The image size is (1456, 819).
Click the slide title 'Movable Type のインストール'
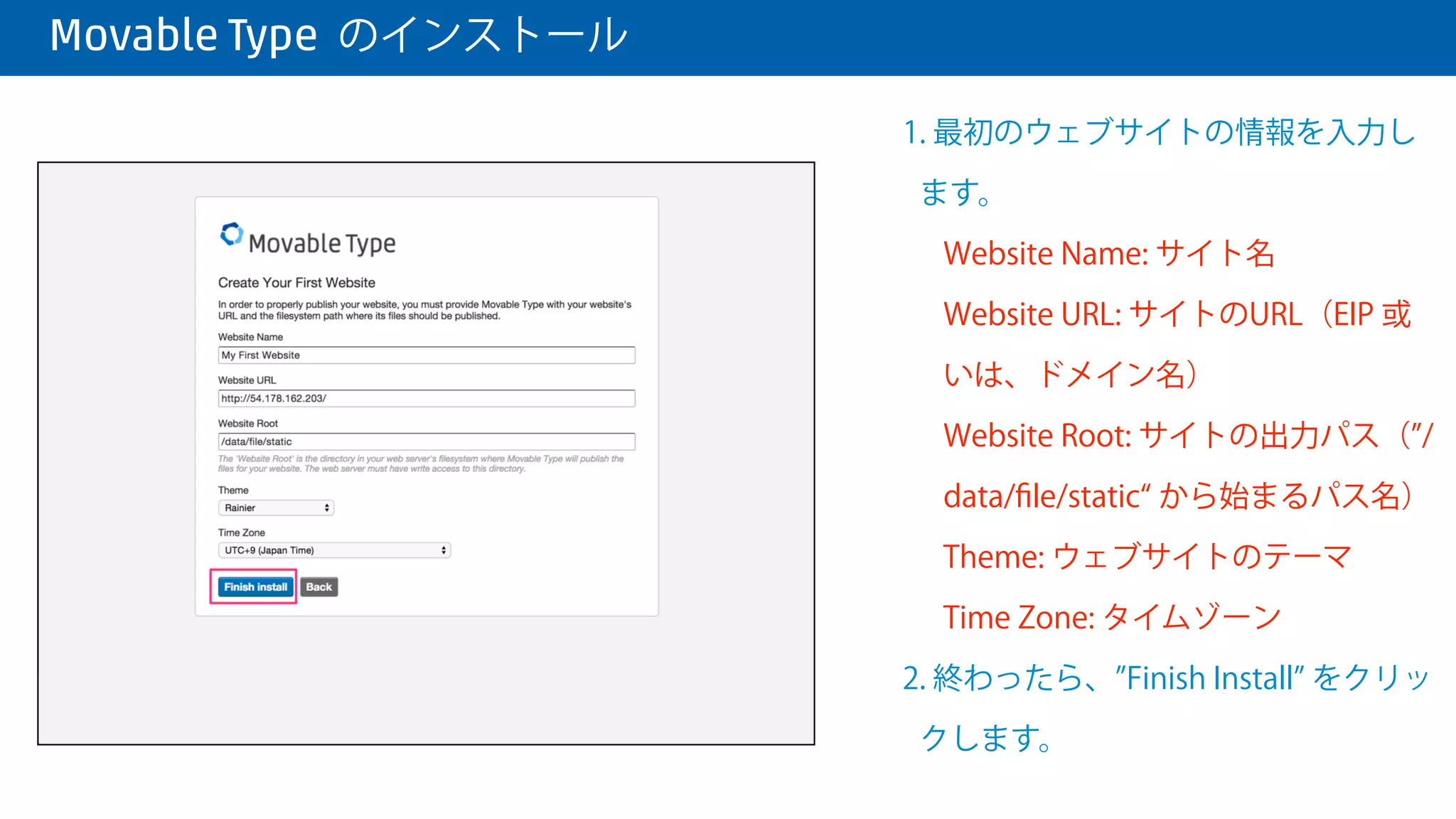tap(339, 35)
